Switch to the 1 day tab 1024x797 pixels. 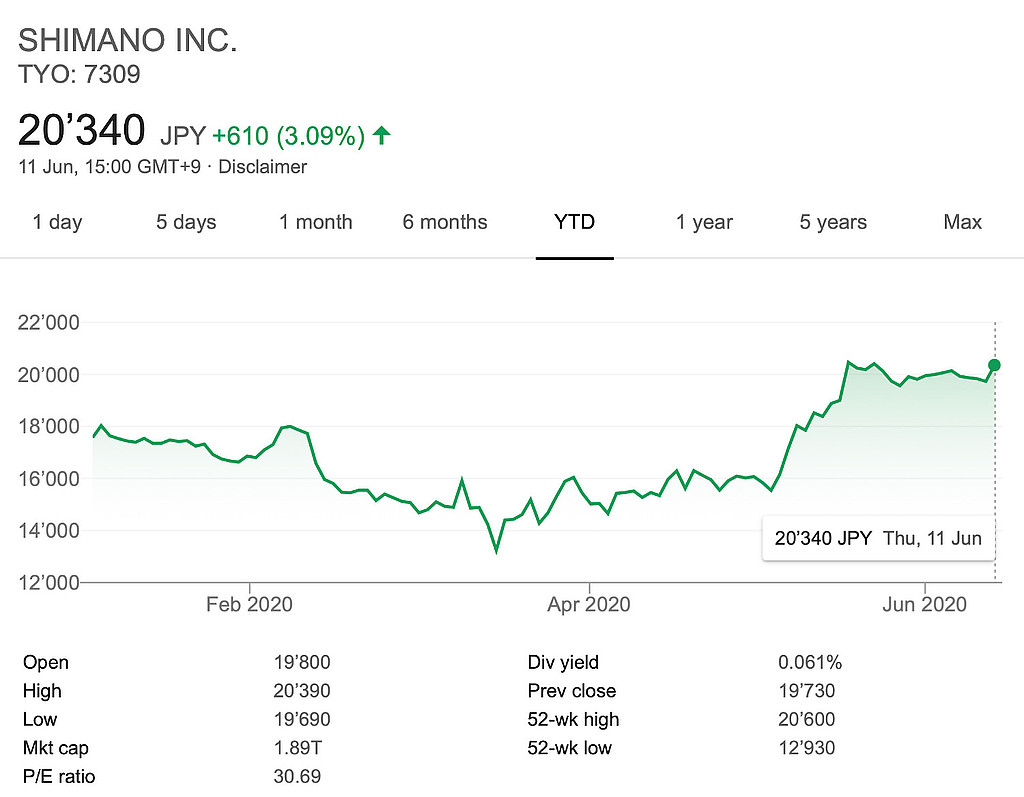tap(57, 222)
